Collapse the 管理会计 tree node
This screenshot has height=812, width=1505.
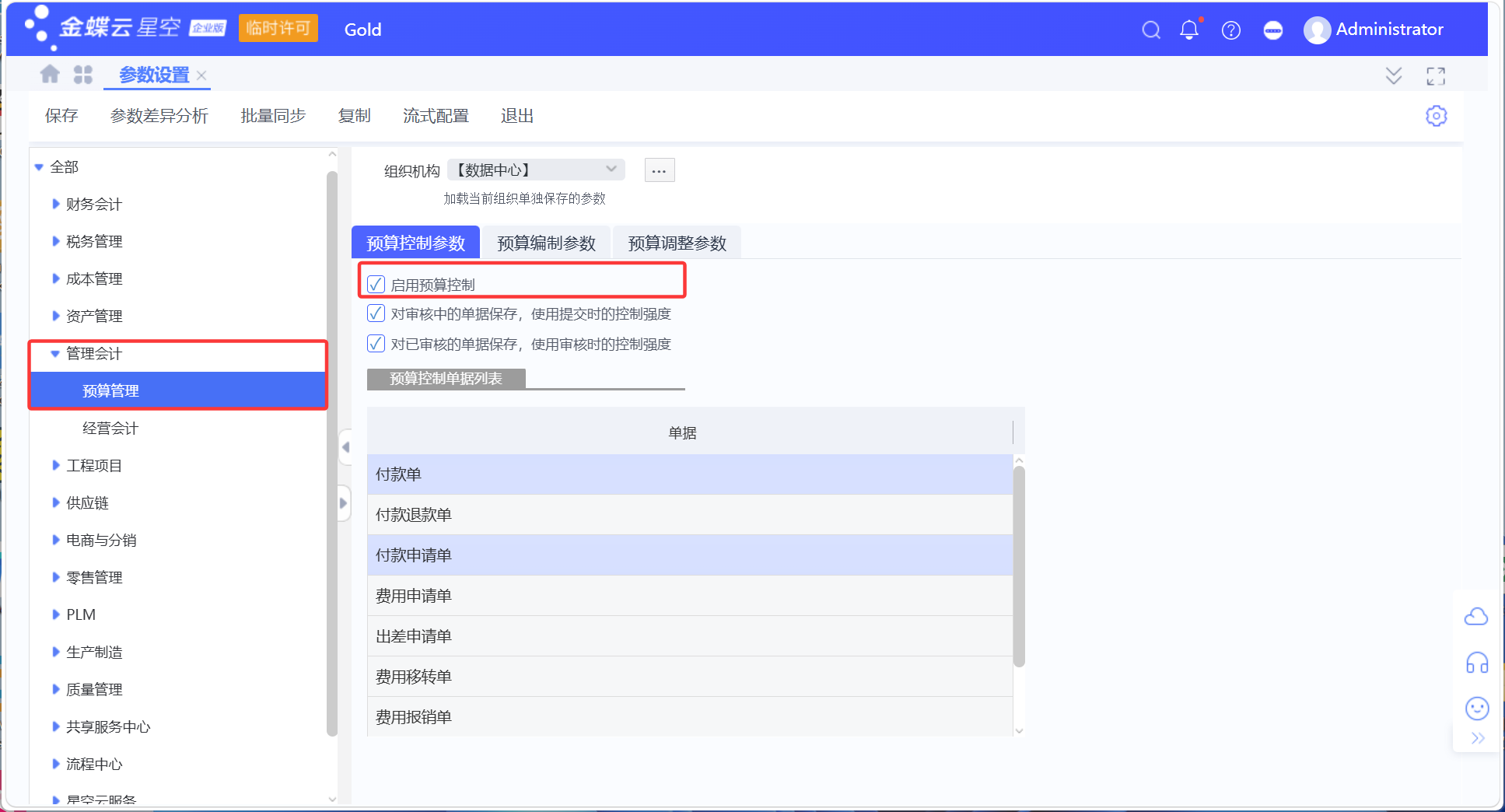pos(54,353)
